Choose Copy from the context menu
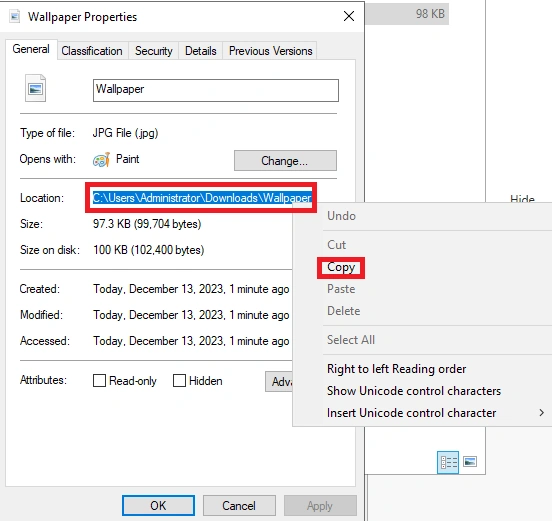Image resolution: width=552 pixels, height=521 pixels. tap(341, 268)
